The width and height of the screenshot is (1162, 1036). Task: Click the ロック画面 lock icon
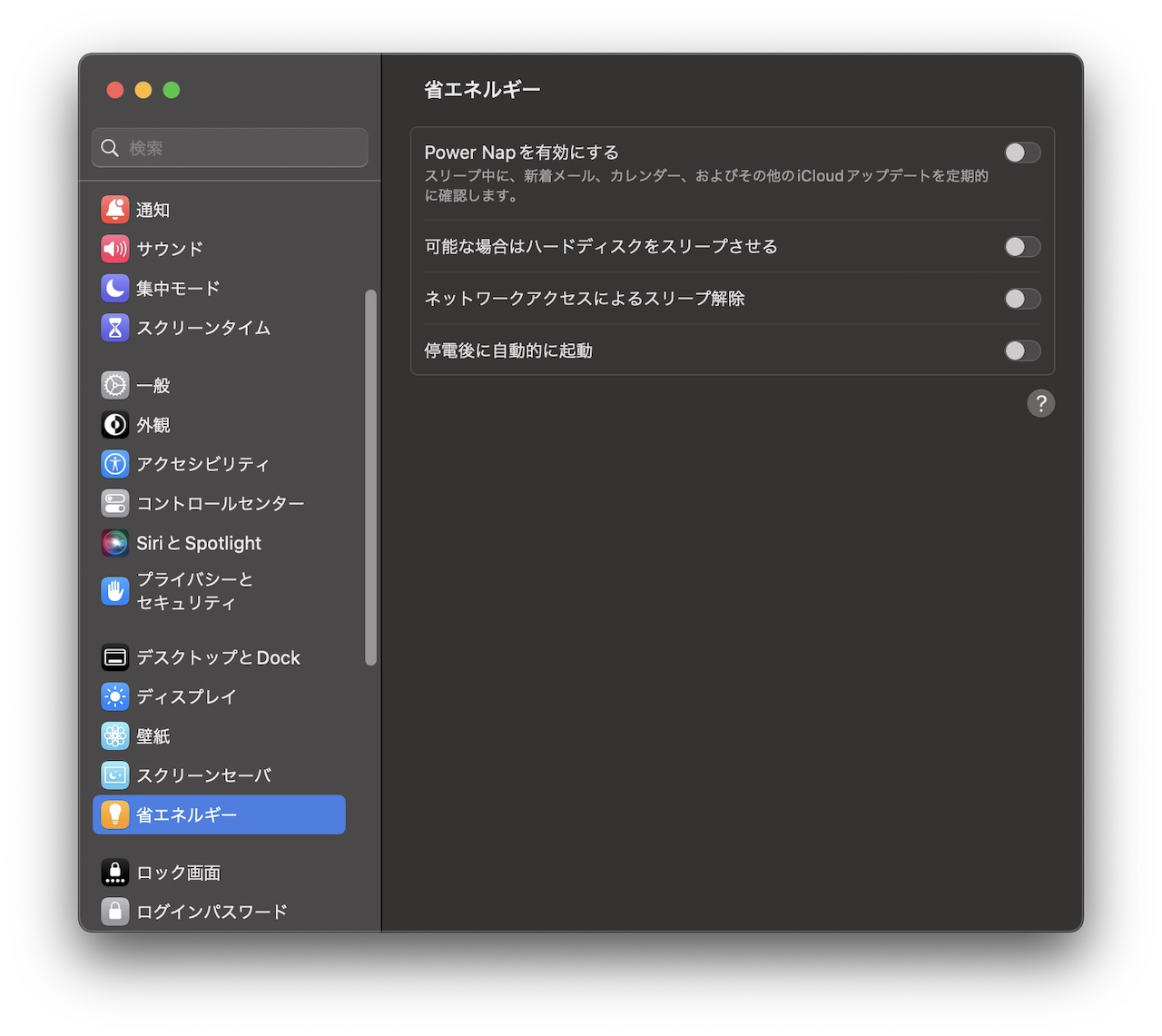(115, 873)
